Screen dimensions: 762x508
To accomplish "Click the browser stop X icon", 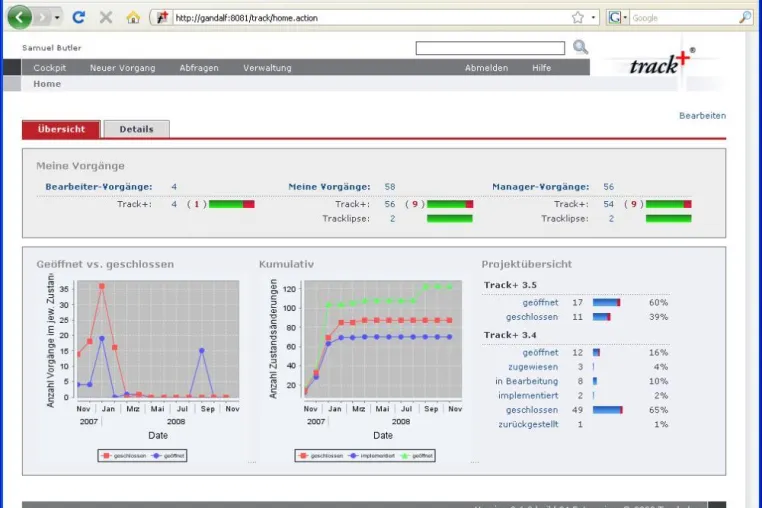I will (x=105, y=18).
